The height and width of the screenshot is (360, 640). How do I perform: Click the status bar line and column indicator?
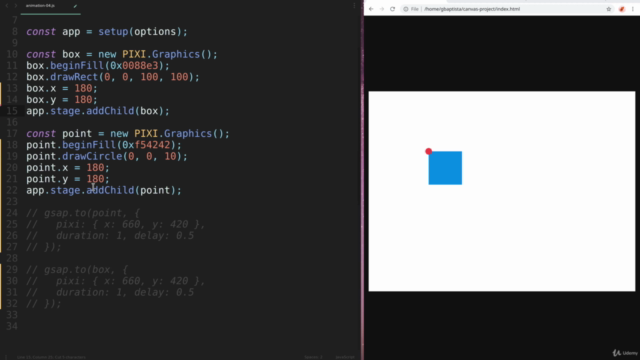pyautogui.click(x=51, y=357)
